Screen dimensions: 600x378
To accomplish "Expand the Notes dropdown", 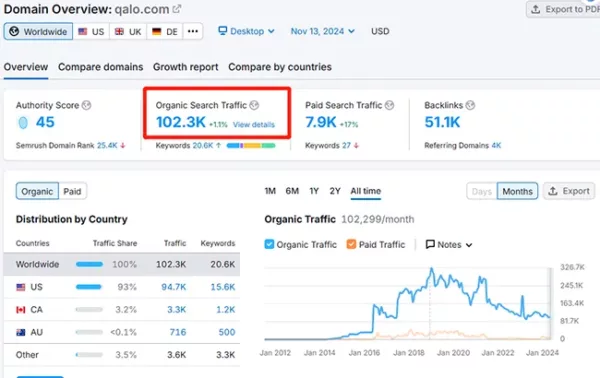I will coord(449,244).
